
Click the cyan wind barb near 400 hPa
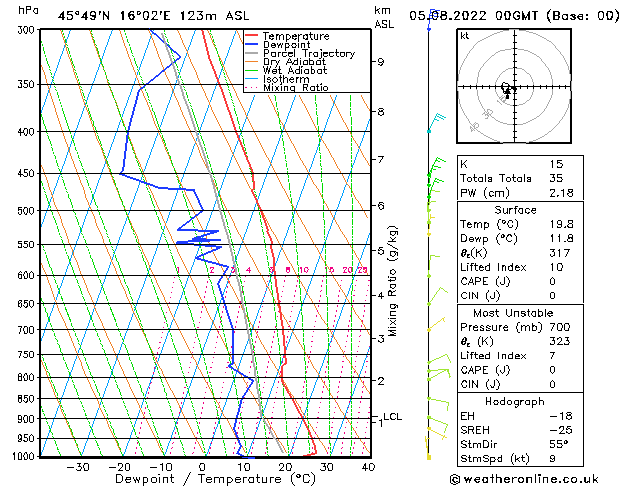[436, 123]
